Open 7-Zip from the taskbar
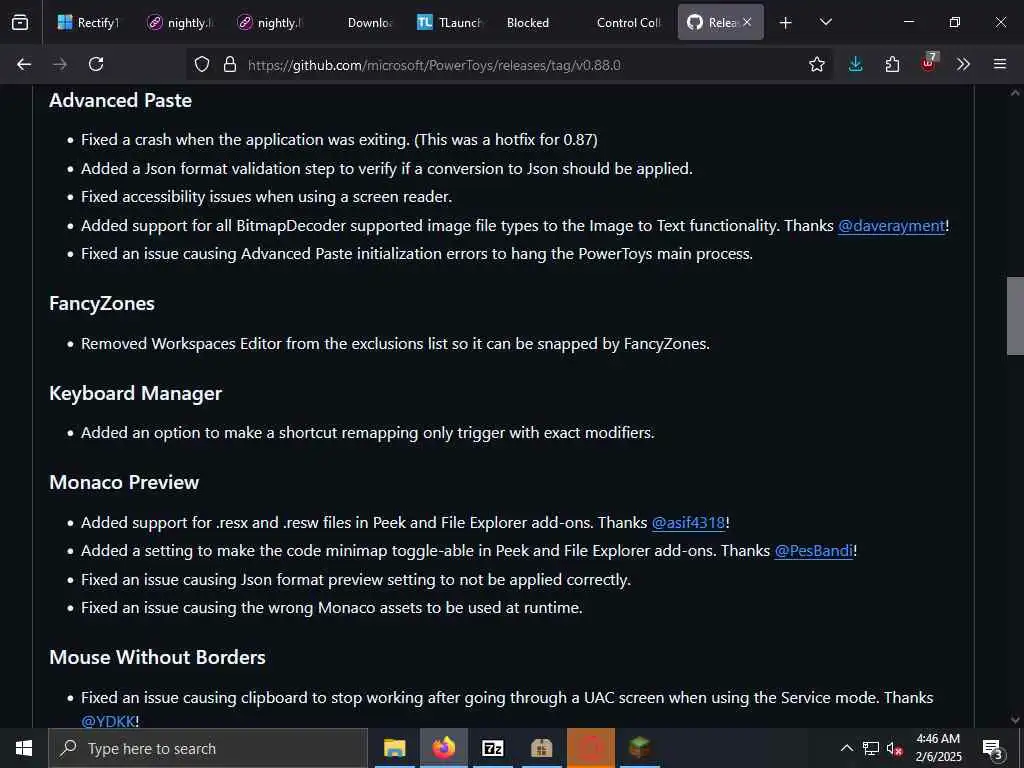The image size is (1024, 768). pos(492,748)
